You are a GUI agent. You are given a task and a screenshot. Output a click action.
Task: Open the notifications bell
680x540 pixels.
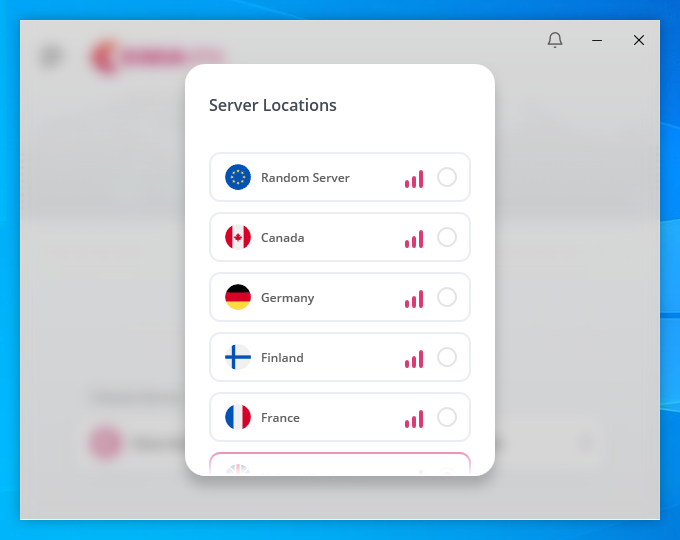555,40
